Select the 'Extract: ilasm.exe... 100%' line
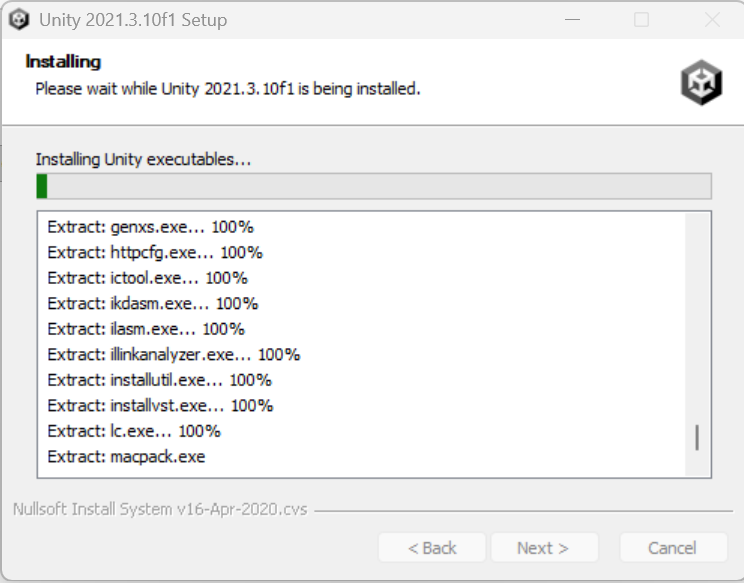744x583 pixels. click(x=146, y=330)
